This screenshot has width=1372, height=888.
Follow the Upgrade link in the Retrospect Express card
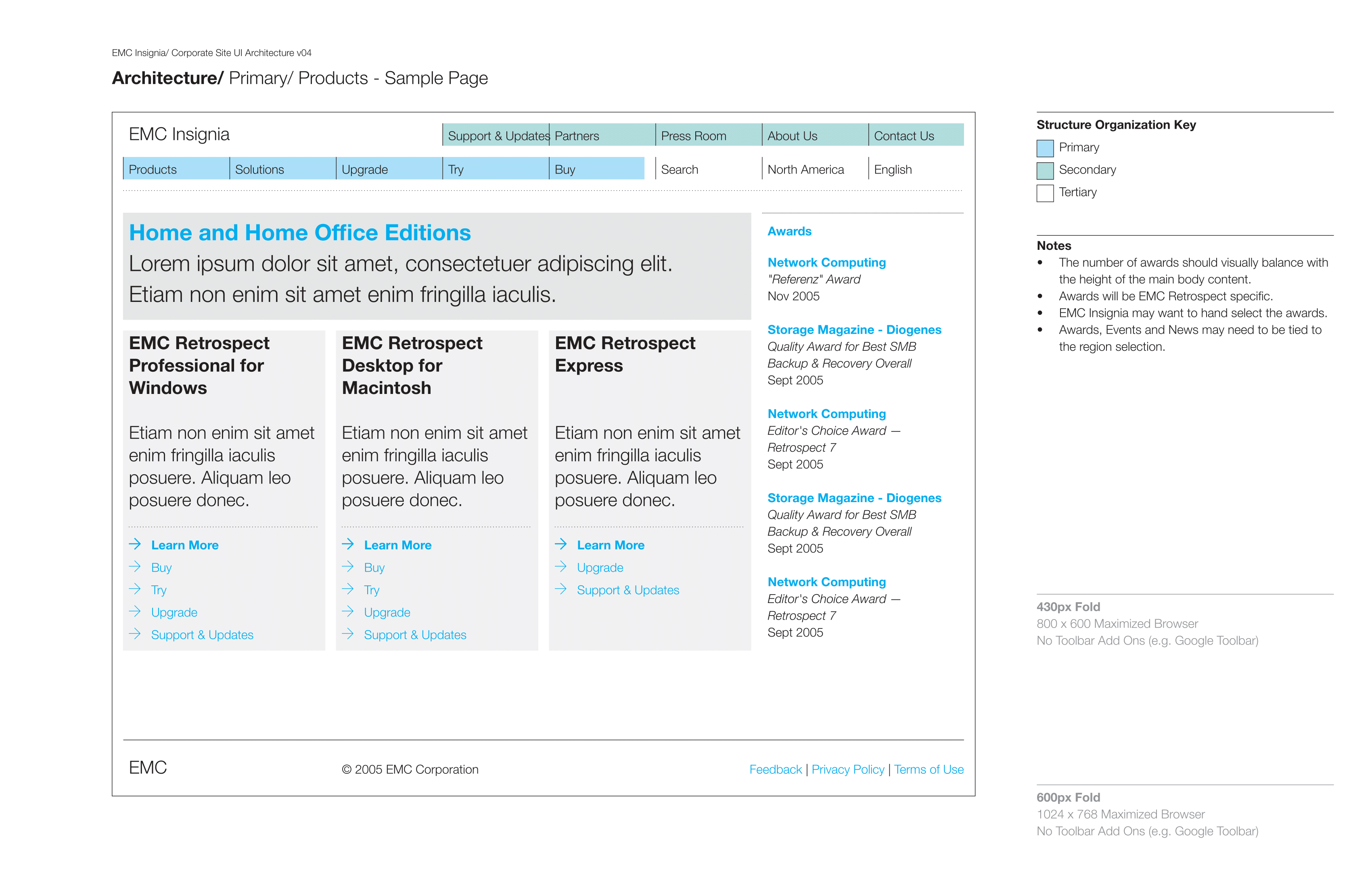click(x=600, y=568)
